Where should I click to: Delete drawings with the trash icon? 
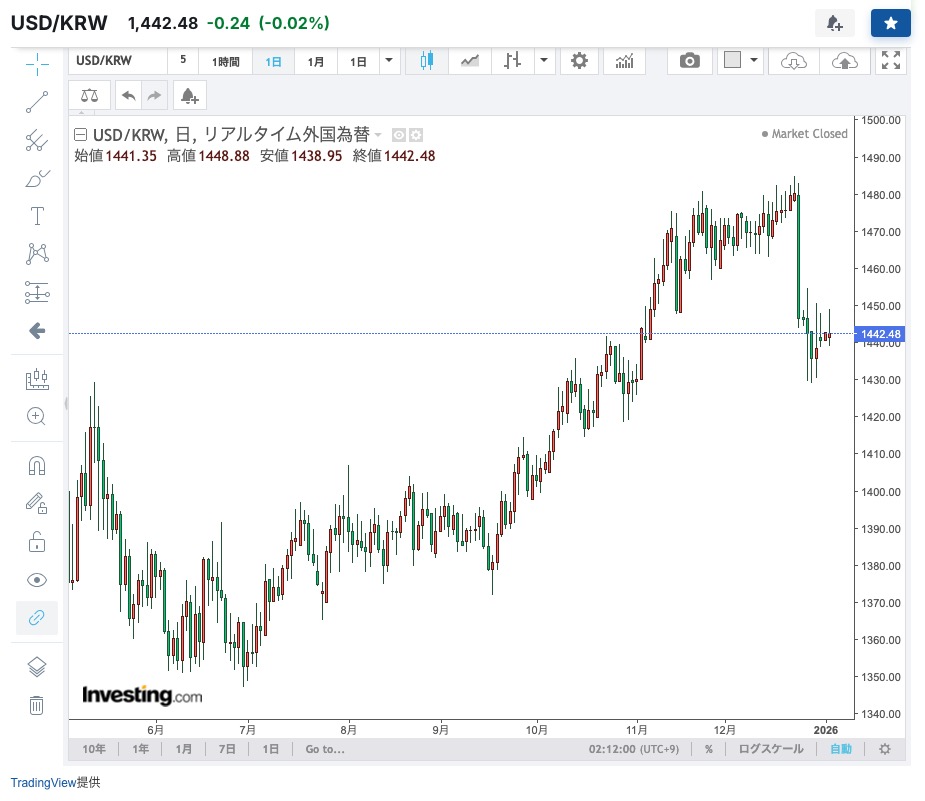37,705
